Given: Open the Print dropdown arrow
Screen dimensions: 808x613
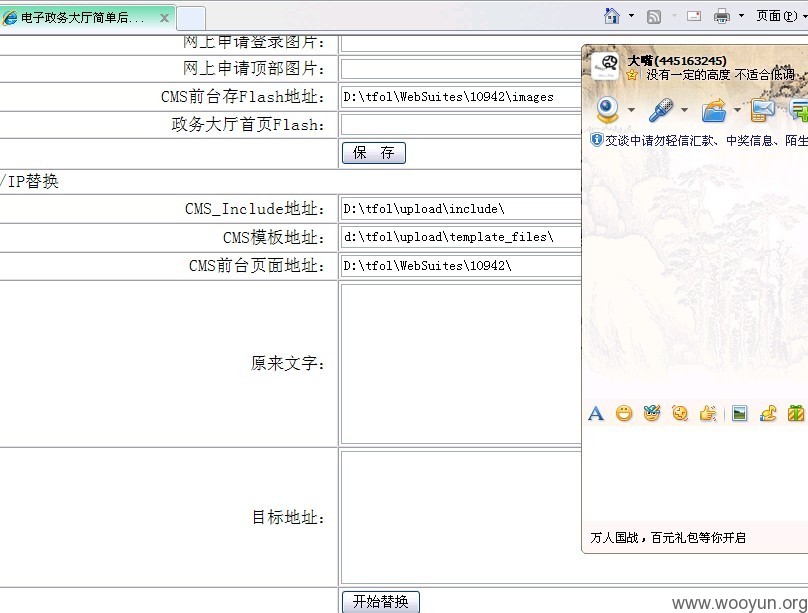Looking at the screenshot, I should coord(742,16).
